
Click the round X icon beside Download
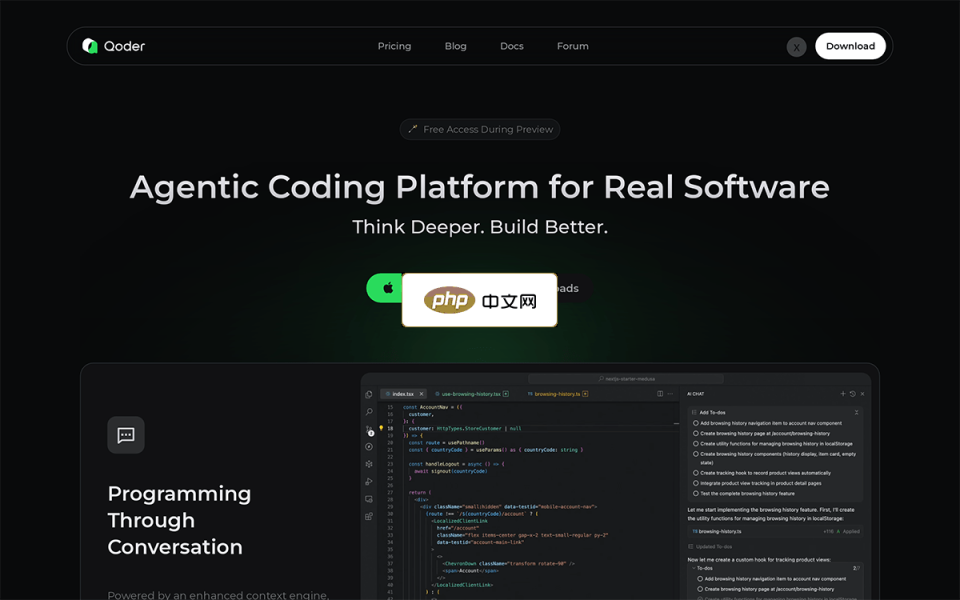796,47
